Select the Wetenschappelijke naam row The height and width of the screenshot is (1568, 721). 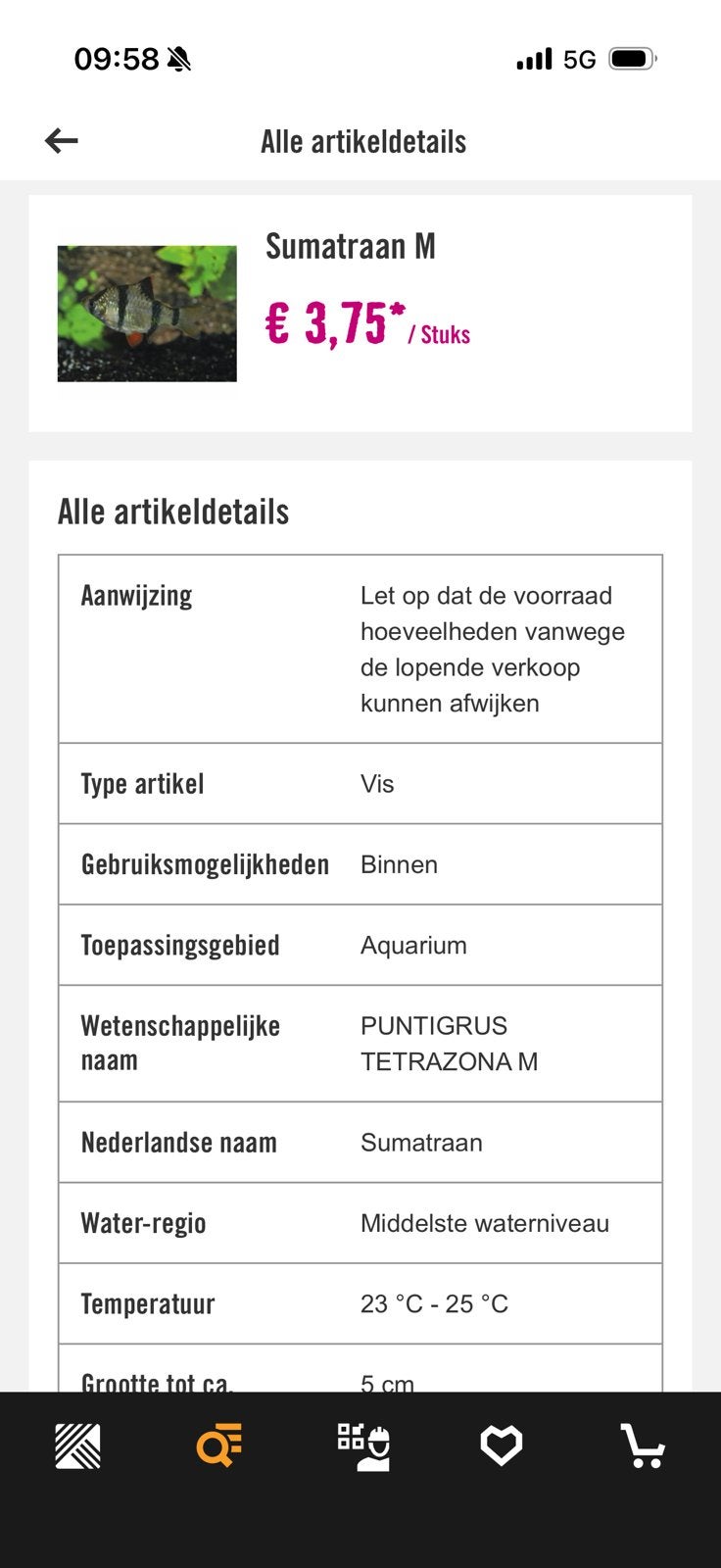(x=360, y=1044)
